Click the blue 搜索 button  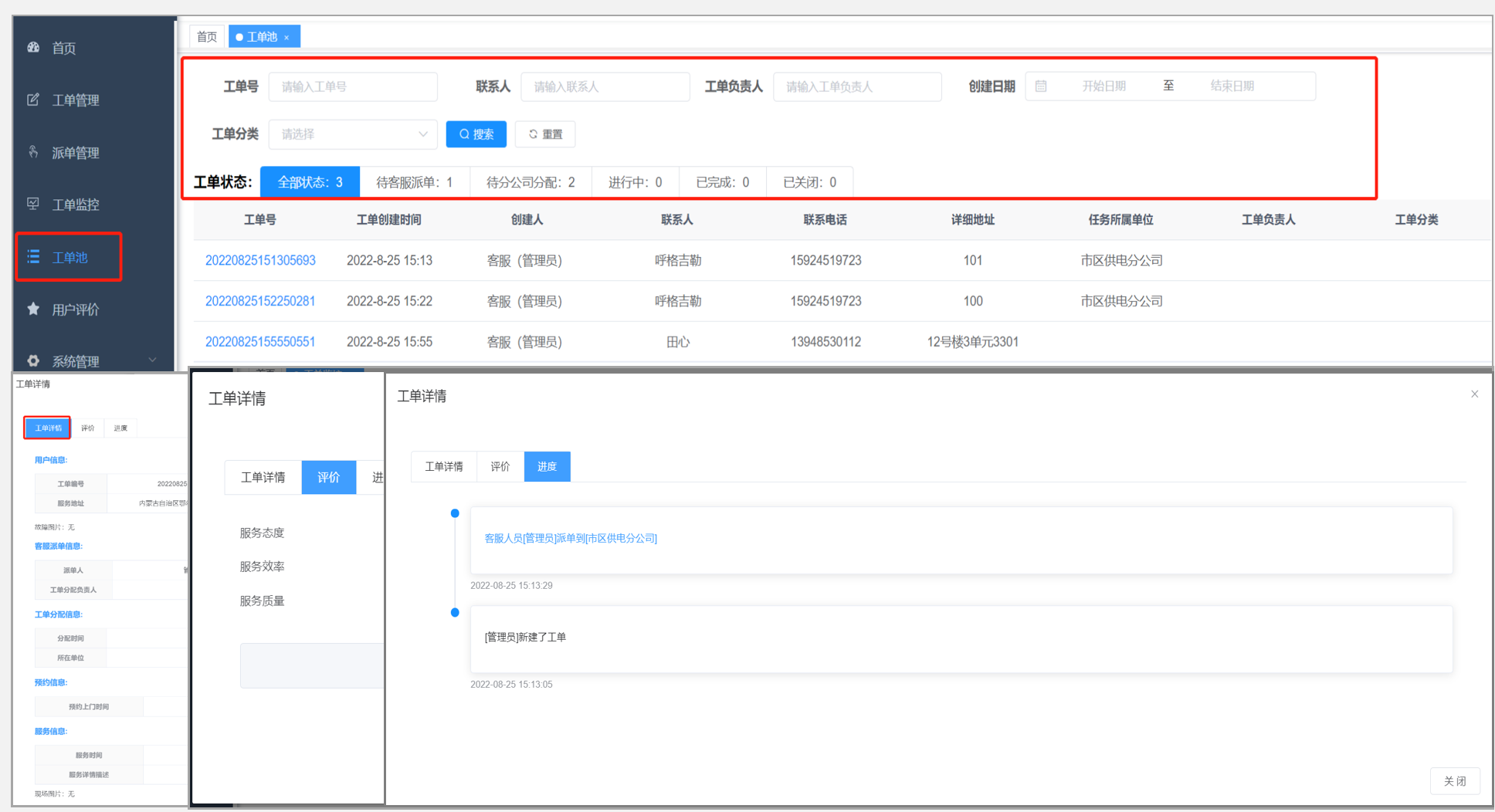(x=476, y=134)
